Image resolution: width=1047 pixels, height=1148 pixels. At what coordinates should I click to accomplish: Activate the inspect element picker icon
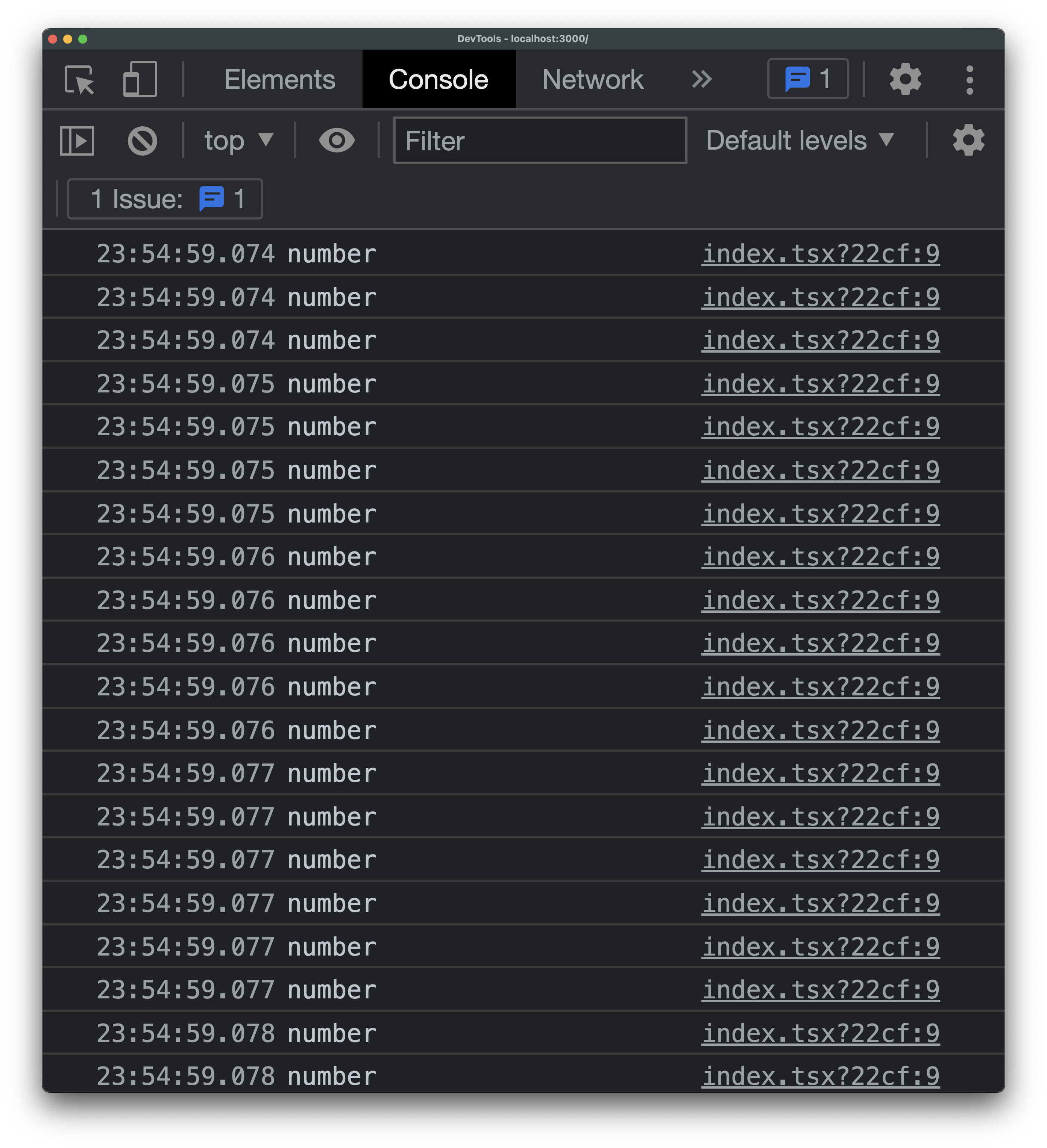[79, 80]
